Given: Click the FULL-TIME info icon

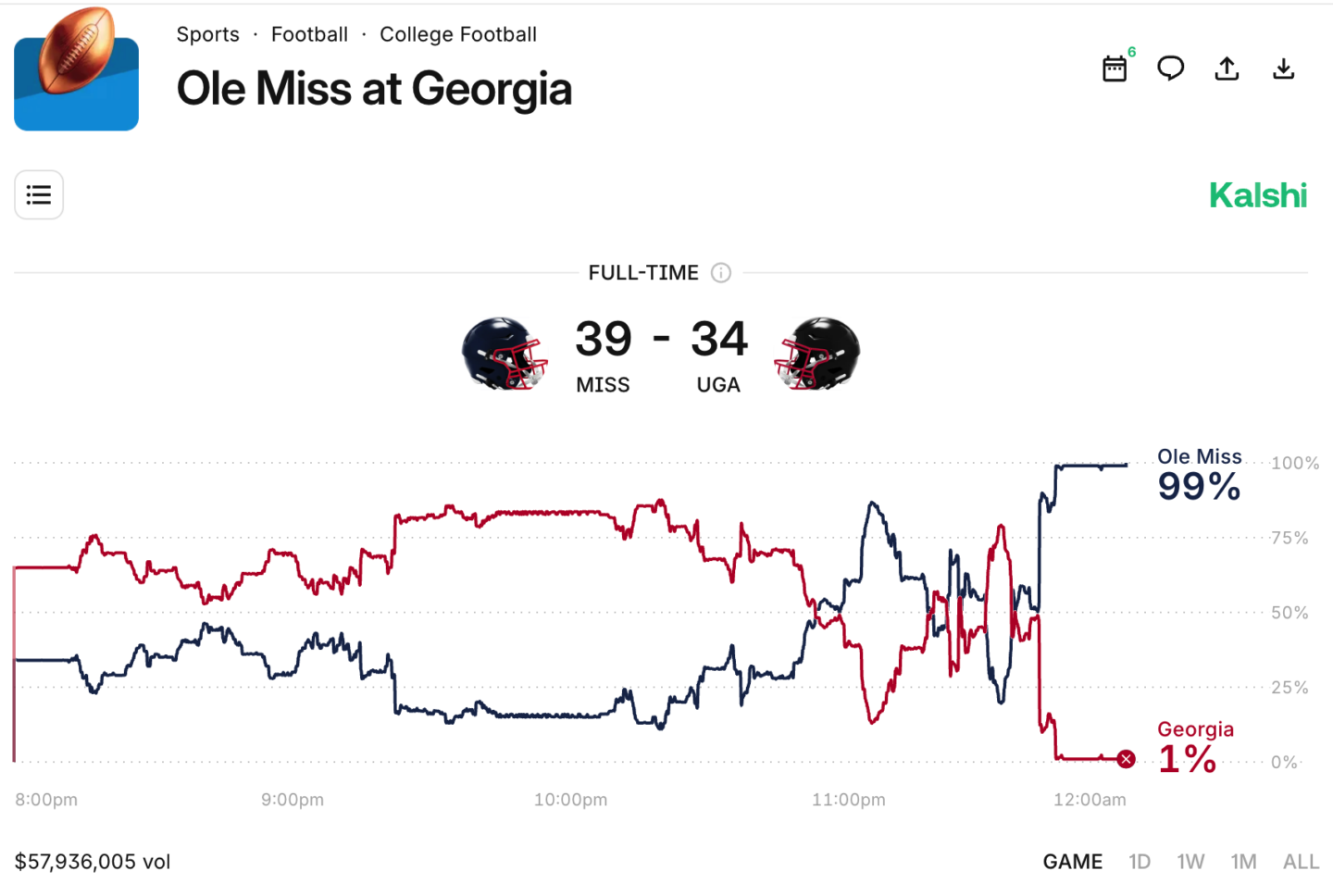Looking at the screenshot, I should 721,273.
